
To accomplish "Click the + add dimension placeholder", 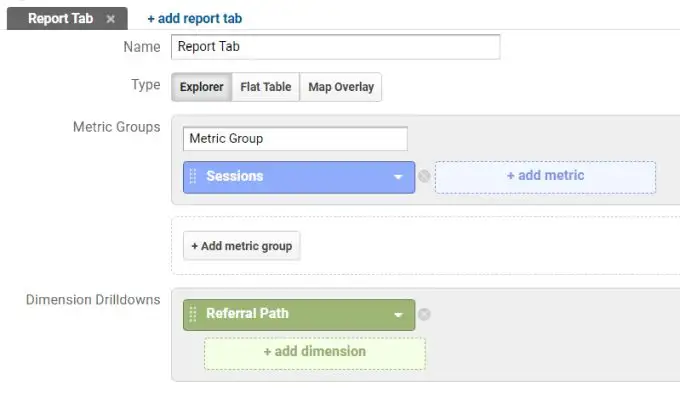I will pyautogui.click(x=314, y=353).
